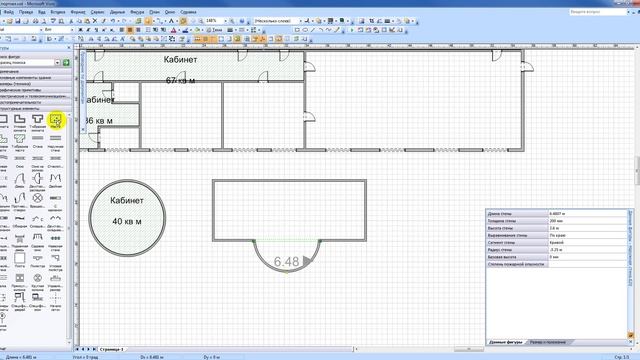Screen dimensions: 640x360
Task: Toggle the highlighted Center alignment button
Action: pyautogui.click(x=130, y=30)
